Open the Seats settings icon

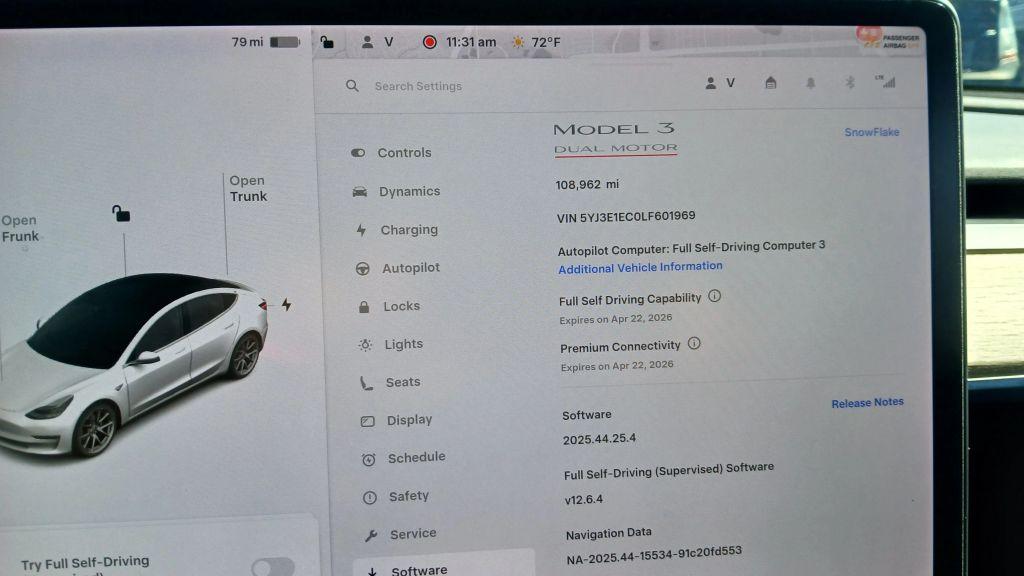[364, 382]
